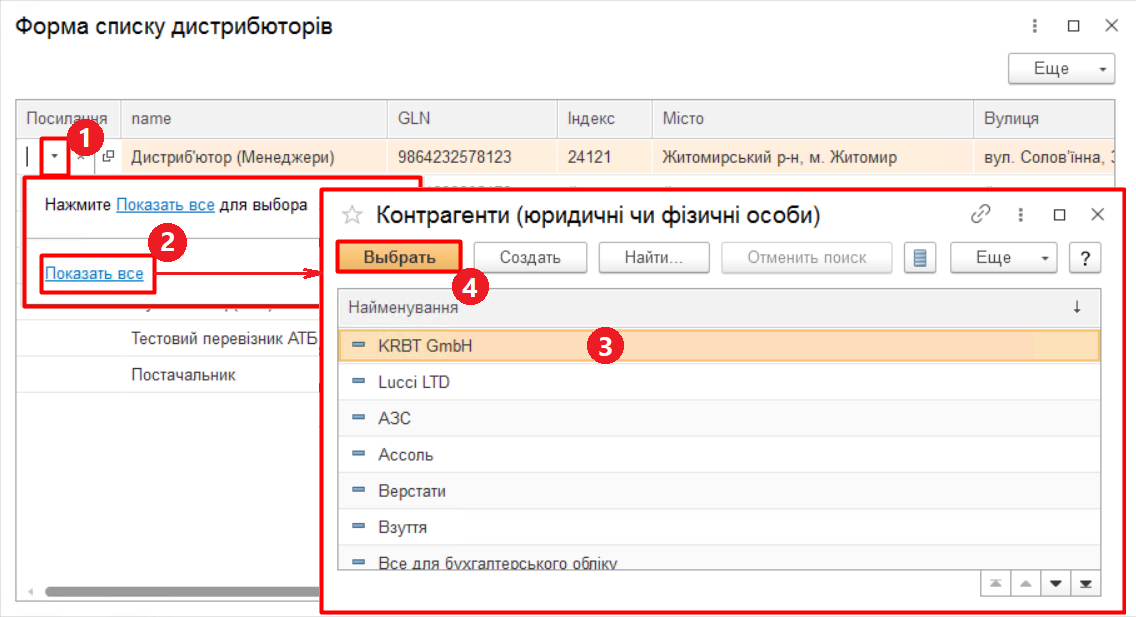Viewport: 1136px width, 617px height.
Task: Click the list settings icon next to Отменить поиск
Action: 920,257
